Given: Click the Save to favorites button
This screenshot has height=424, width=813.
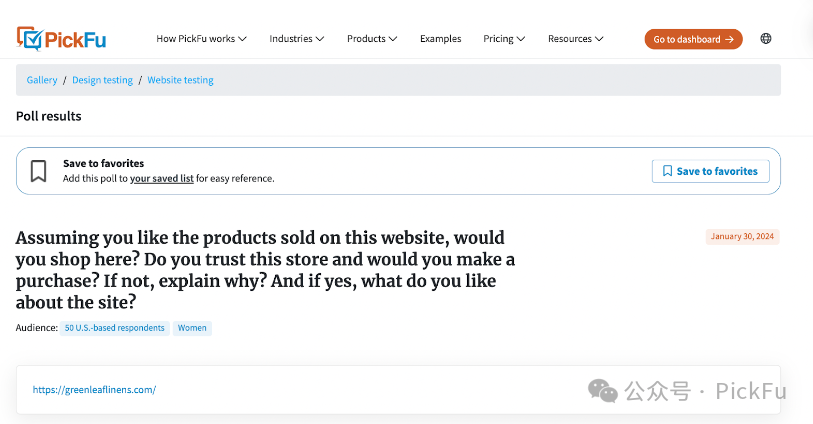Looking at the screenshot, I should 711,171.
